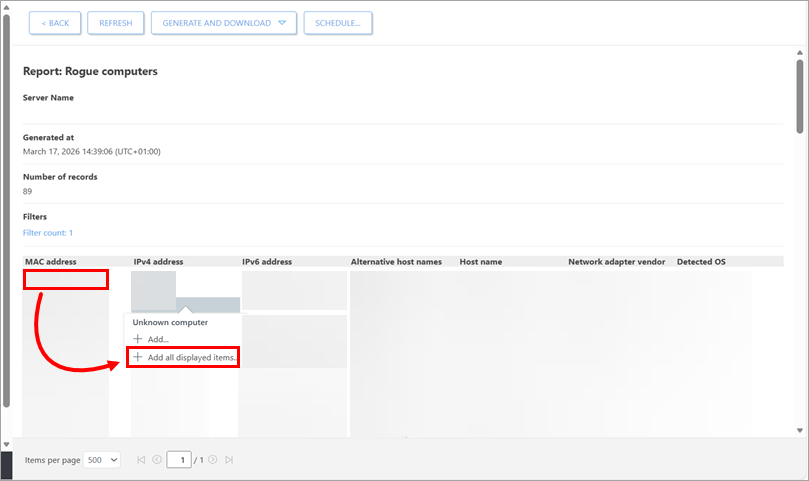
Task: Choose Add... from the context menu
Action: click(158, 340)
